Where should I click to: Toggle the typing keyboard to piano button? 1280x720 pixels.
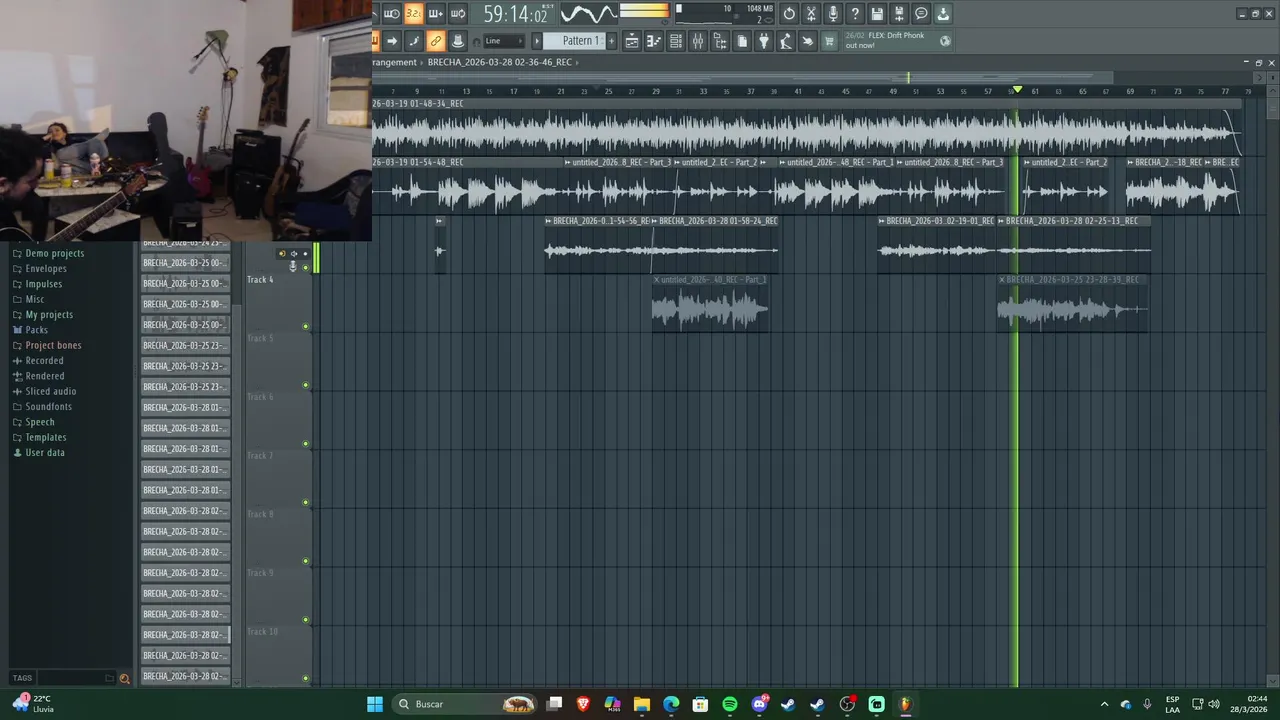click(375, 41)
